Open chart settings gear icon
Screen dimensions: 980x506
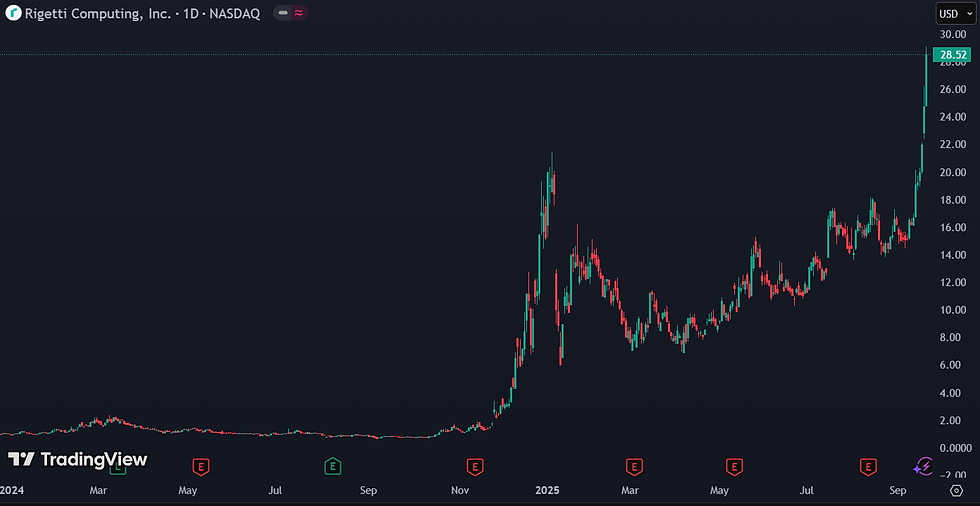[955, 490]
